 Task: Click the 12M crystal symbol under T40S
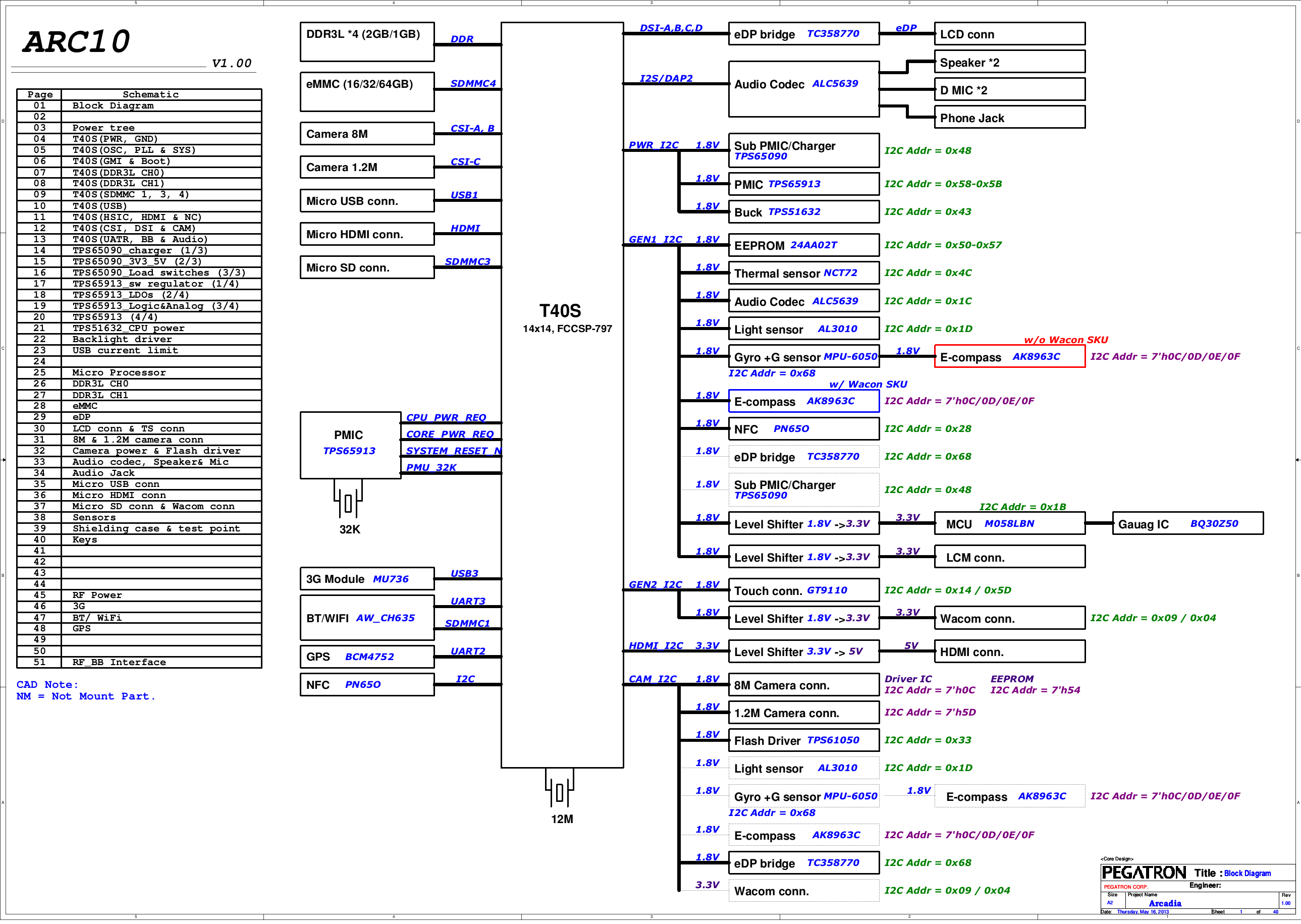coord(560,793)
